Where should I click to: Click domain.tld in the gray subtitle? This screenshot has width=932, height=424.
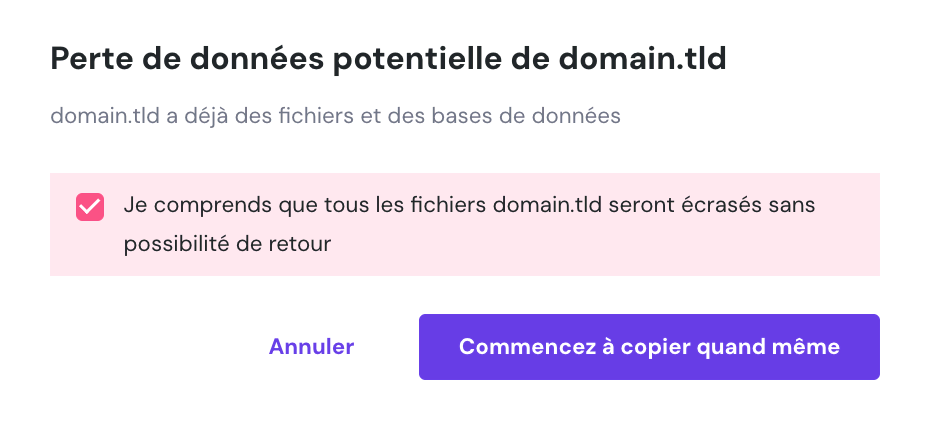pyautogui.click(x=105, y=116)
